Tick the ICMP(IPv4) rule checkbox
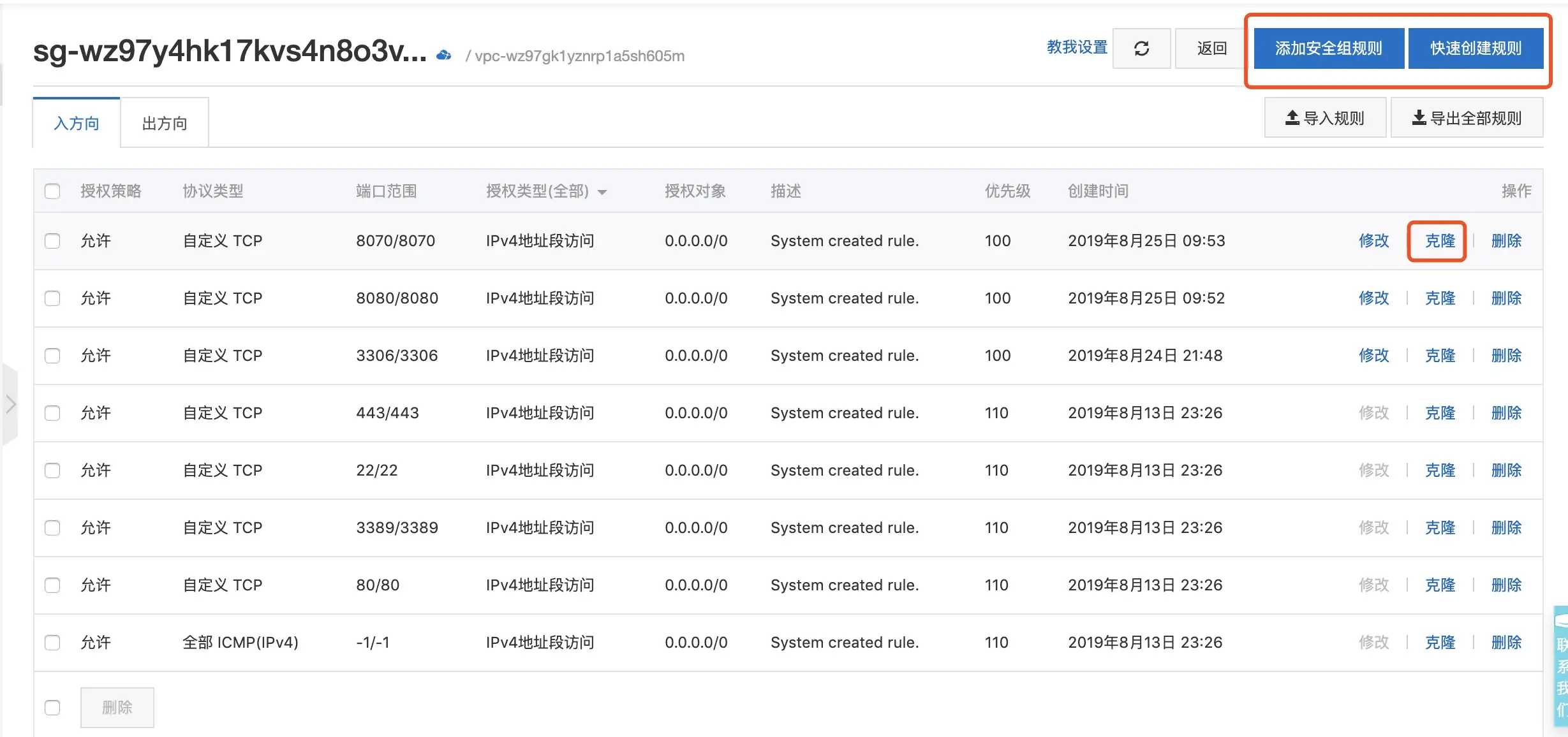Image resolution: width=1568 pixels, height=737 pixels. pos(52,643)
